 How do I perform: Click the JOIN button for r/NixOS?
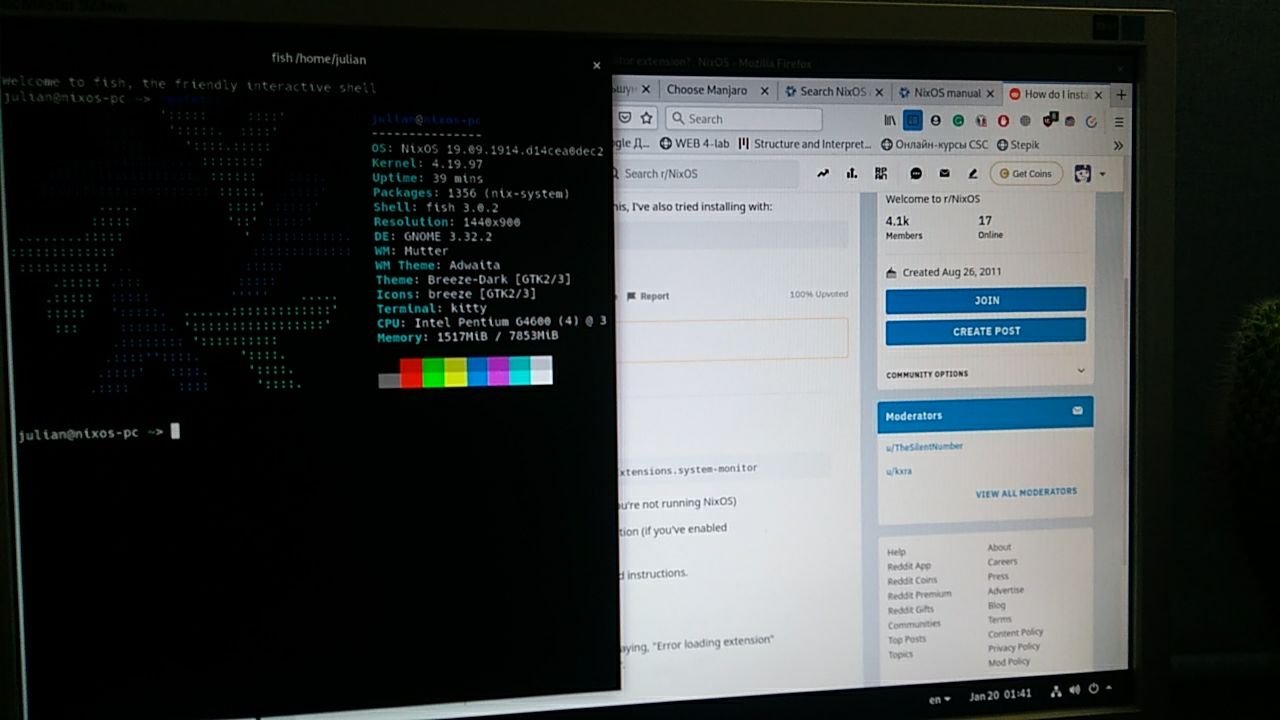coord(986,300)
